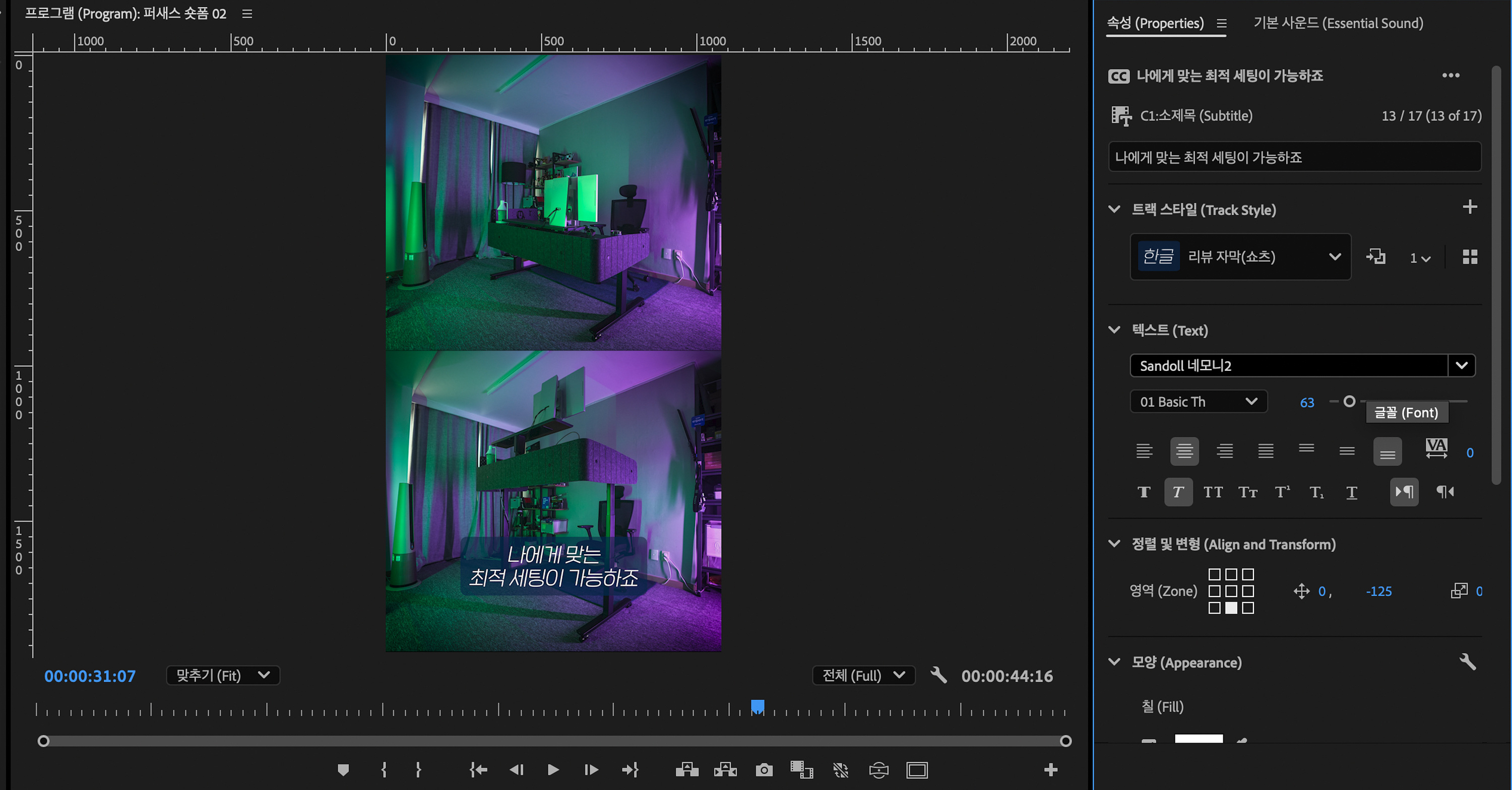The height and width of the screenshot is (790, 1512).
Task: Click the font size slider handle
Action: pos(1349,402)
